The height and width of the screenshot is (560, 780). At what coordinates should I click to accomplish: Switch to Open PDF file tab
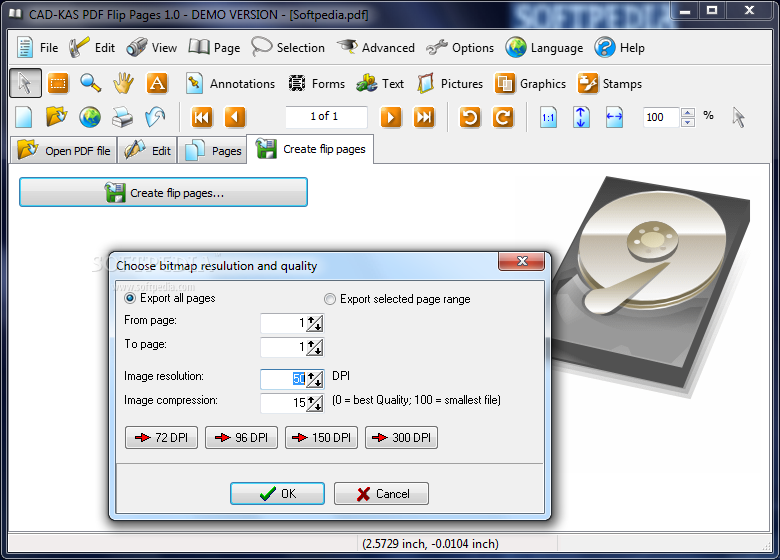click(x=64, y=150)
